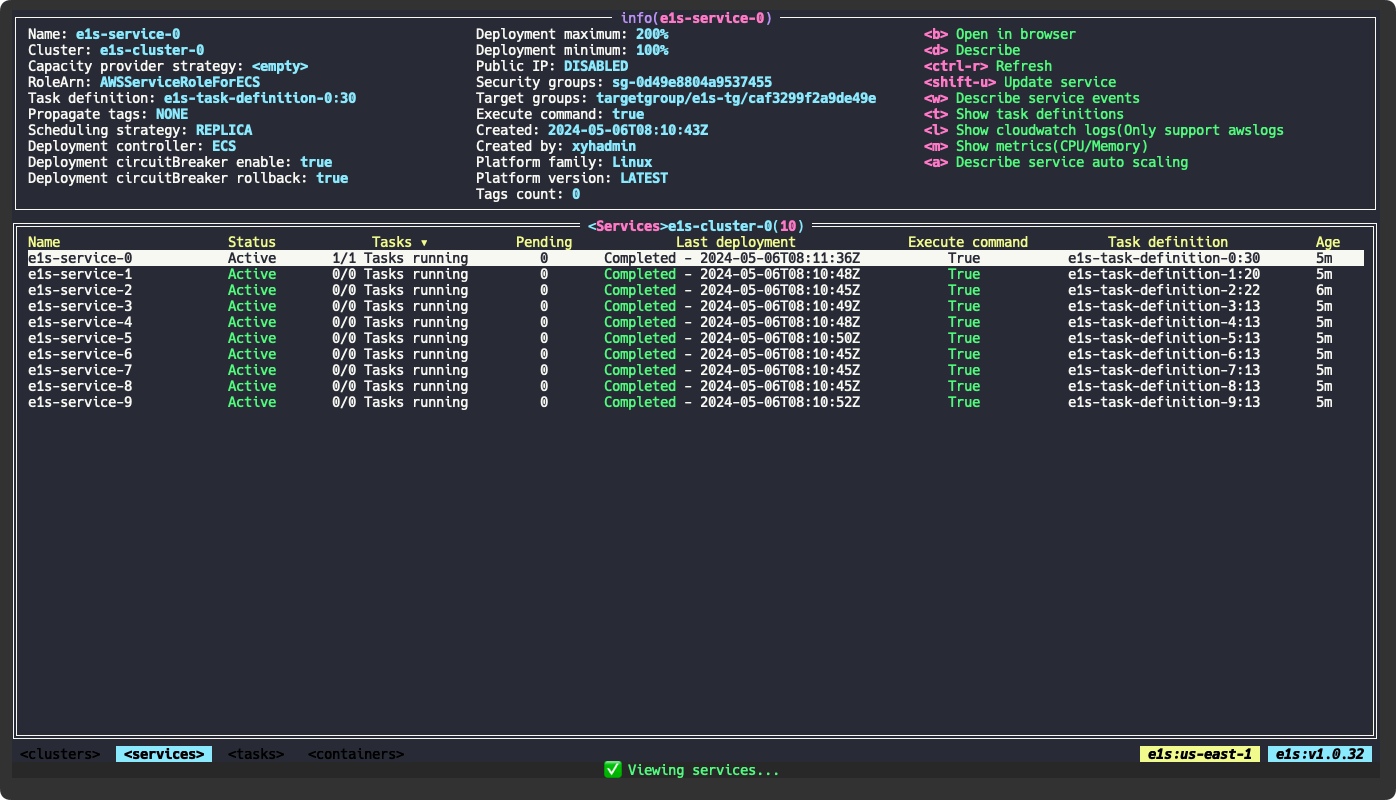Click Deployment maximum value 200%
The width and height of the screenshot is (1396, 800).
click(652, 34)
